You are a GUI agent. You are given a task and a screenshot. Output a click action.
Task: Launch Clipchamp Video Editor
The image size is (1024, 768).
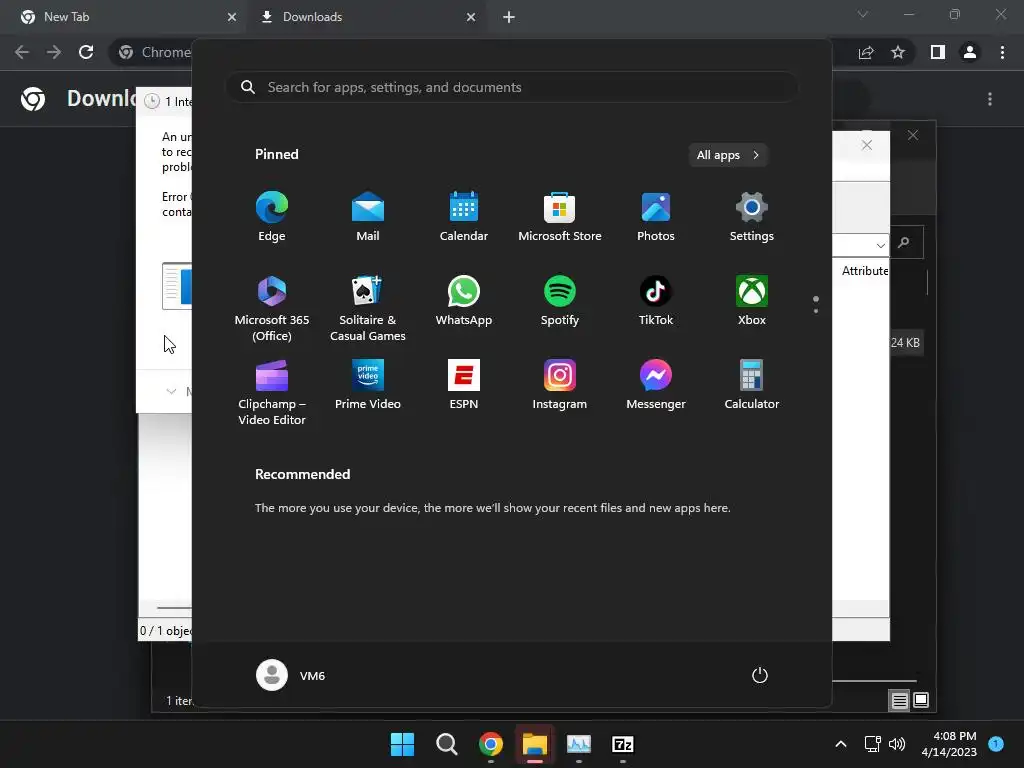click(272, 392)
